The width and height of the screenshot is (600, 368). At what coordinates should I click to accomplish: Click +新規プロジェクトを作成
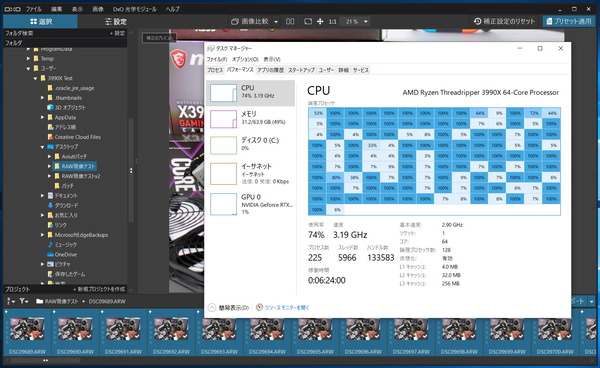(99, 289)
